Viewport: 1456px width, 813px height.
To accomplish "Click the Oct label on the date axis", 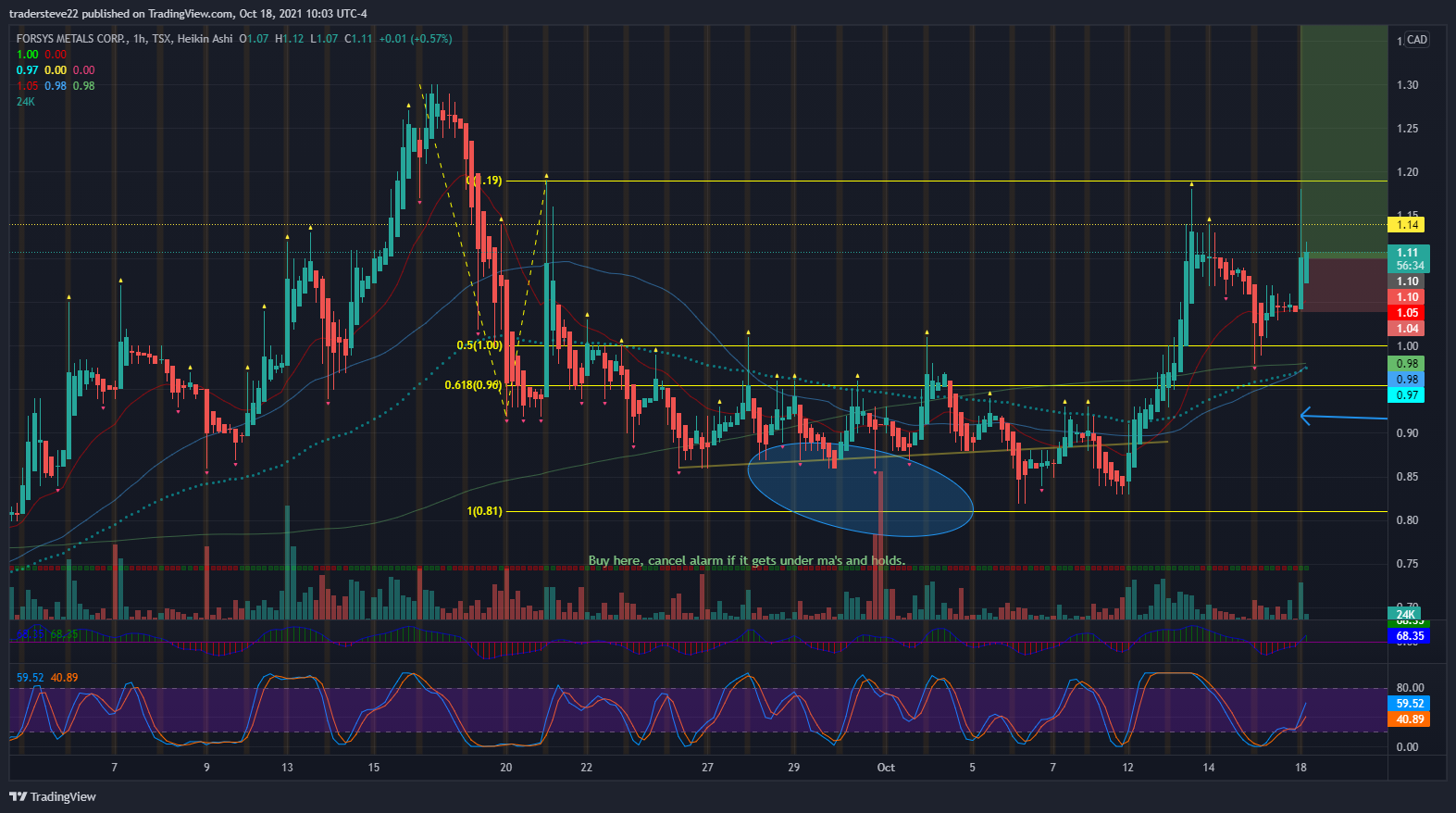I will 886,768.
